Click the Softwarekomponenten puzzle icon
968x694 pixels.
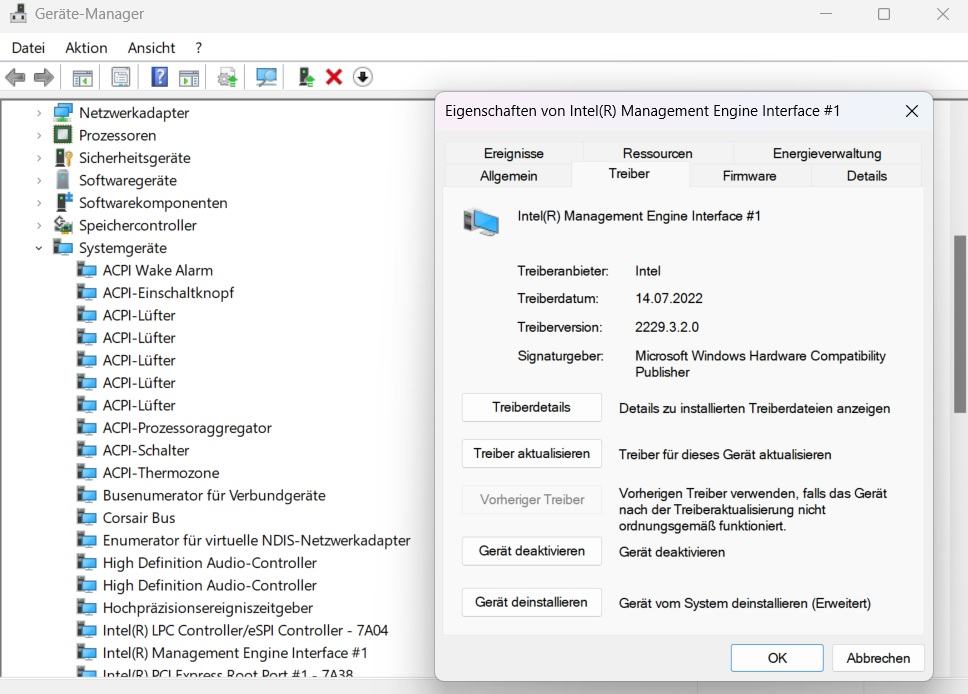(x=64, y=202)
